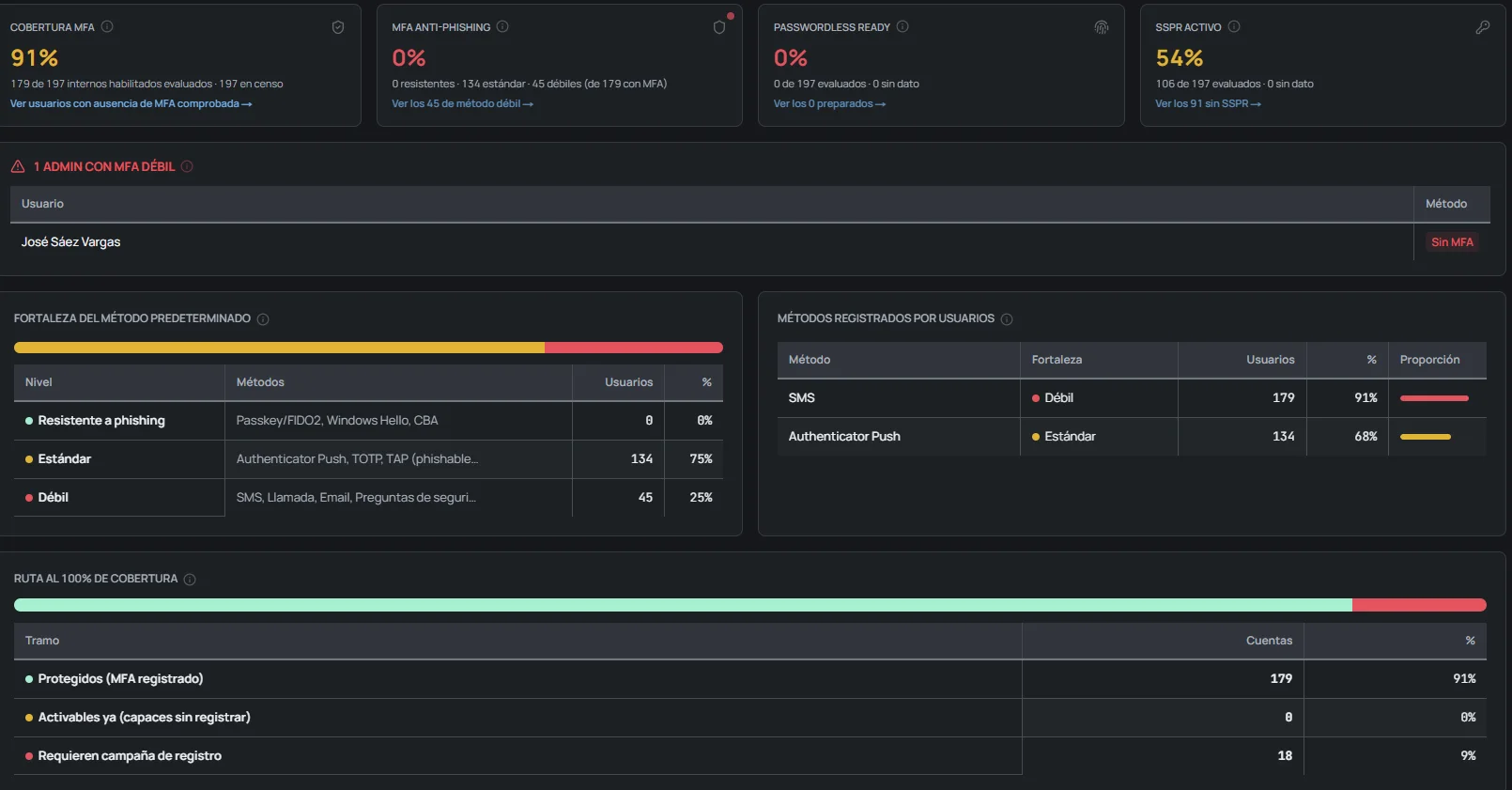The width and height of the screenshot is (1512, 790).
Task: Click 'Requieren campaña de registro' row
Action: [750, 756]
